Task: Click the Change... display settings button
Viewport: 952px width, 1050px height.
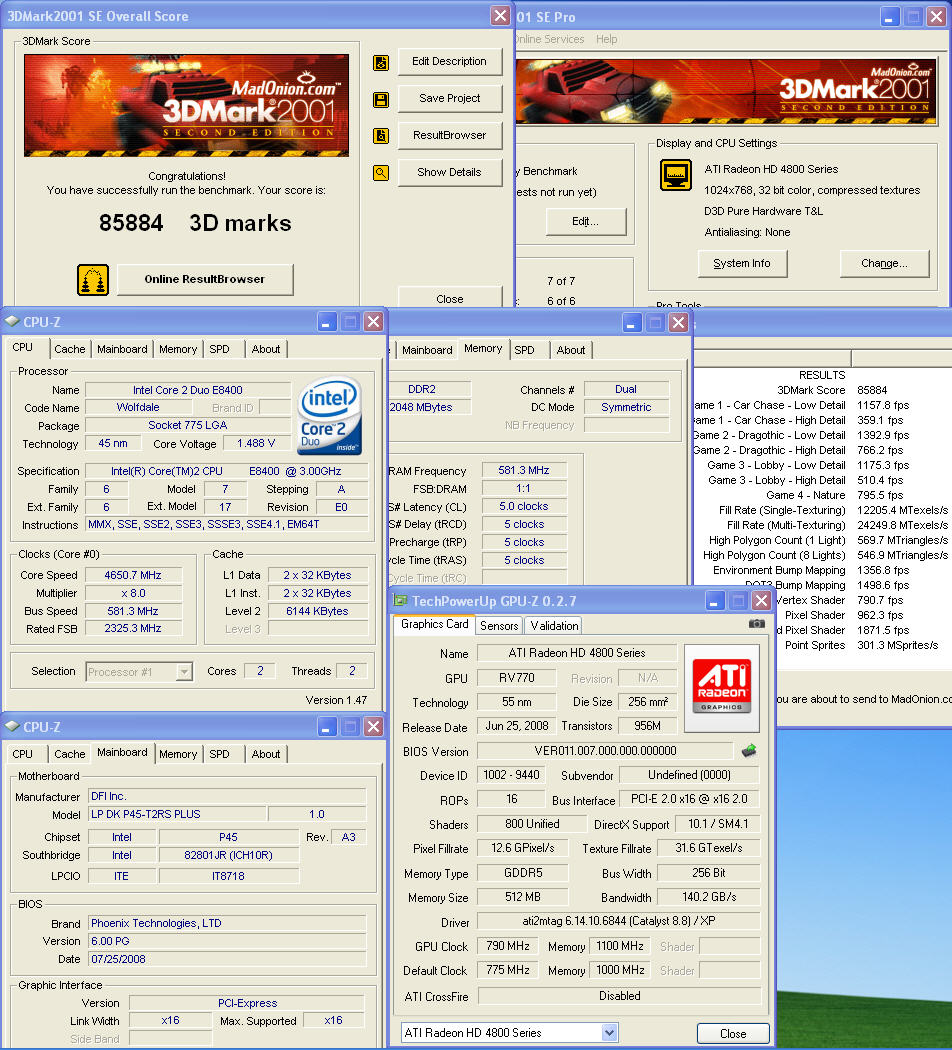Action: tap(884, 263)
